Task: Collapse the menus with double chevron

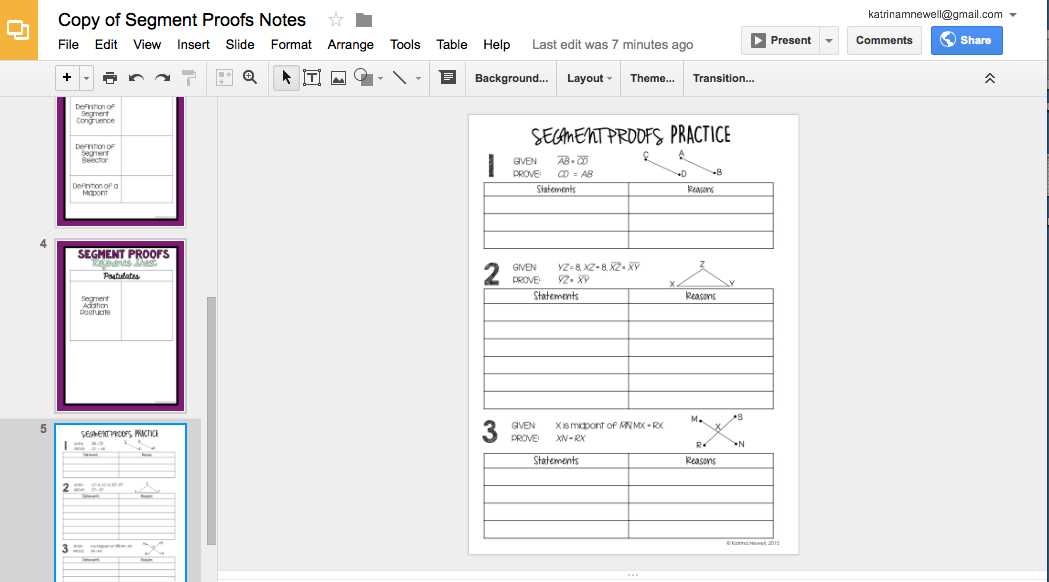Action: pos(989,78)
